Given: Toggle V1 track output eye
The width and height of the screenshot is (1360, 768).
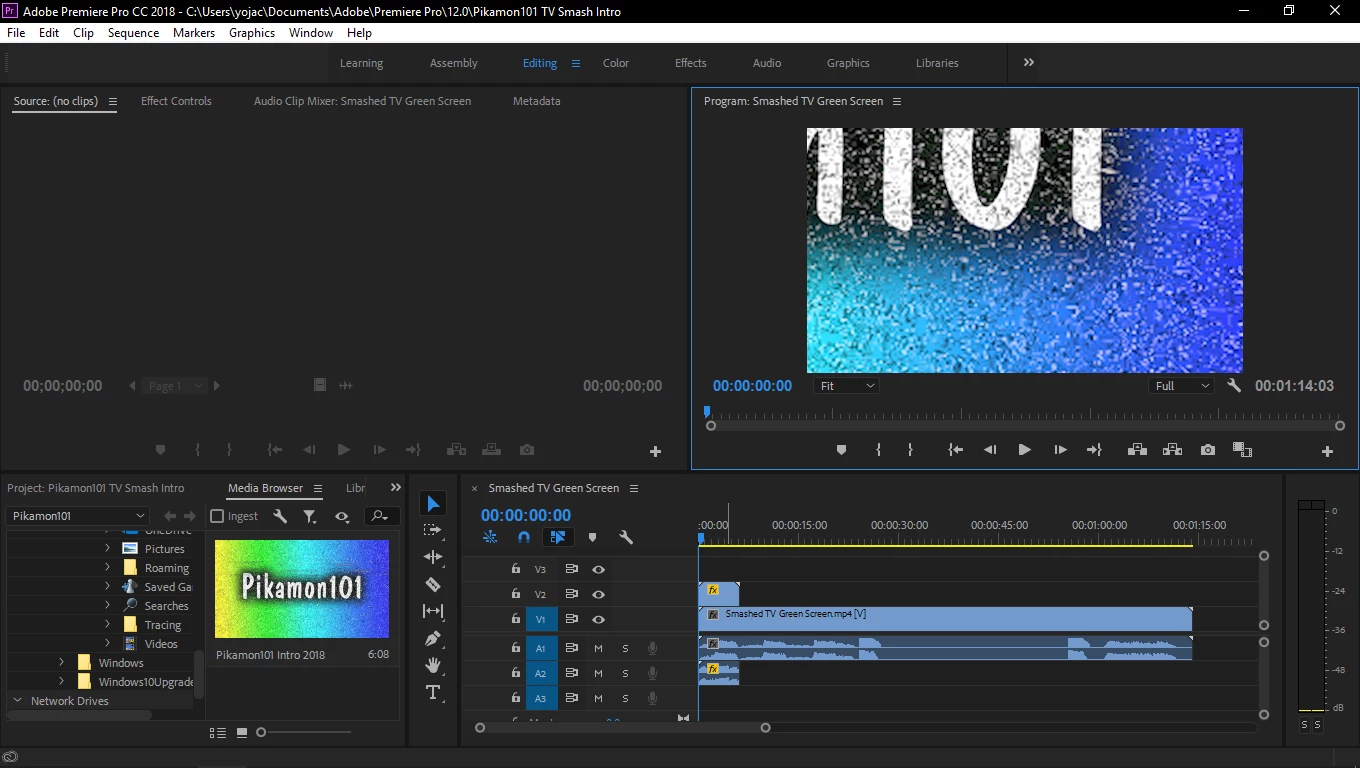Looking at the screenshot, I should coord(598,620).
